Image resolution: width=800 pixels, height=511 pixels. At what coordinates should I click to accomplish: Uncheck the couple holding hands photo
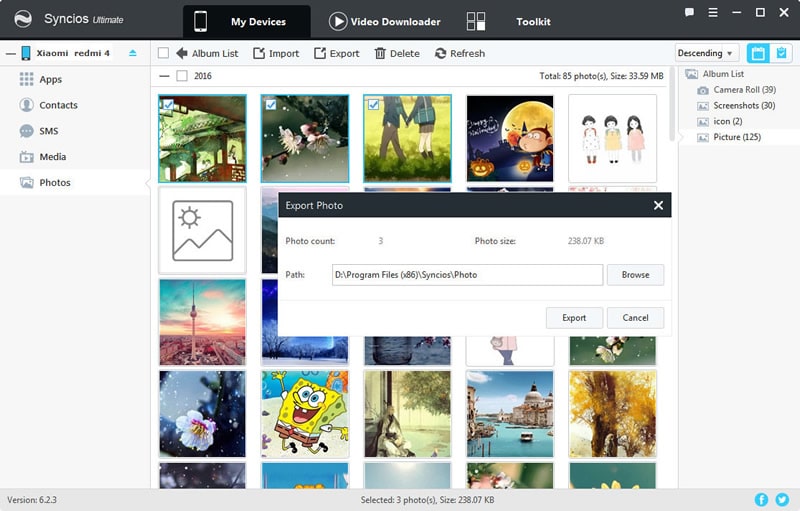(373, 105)
